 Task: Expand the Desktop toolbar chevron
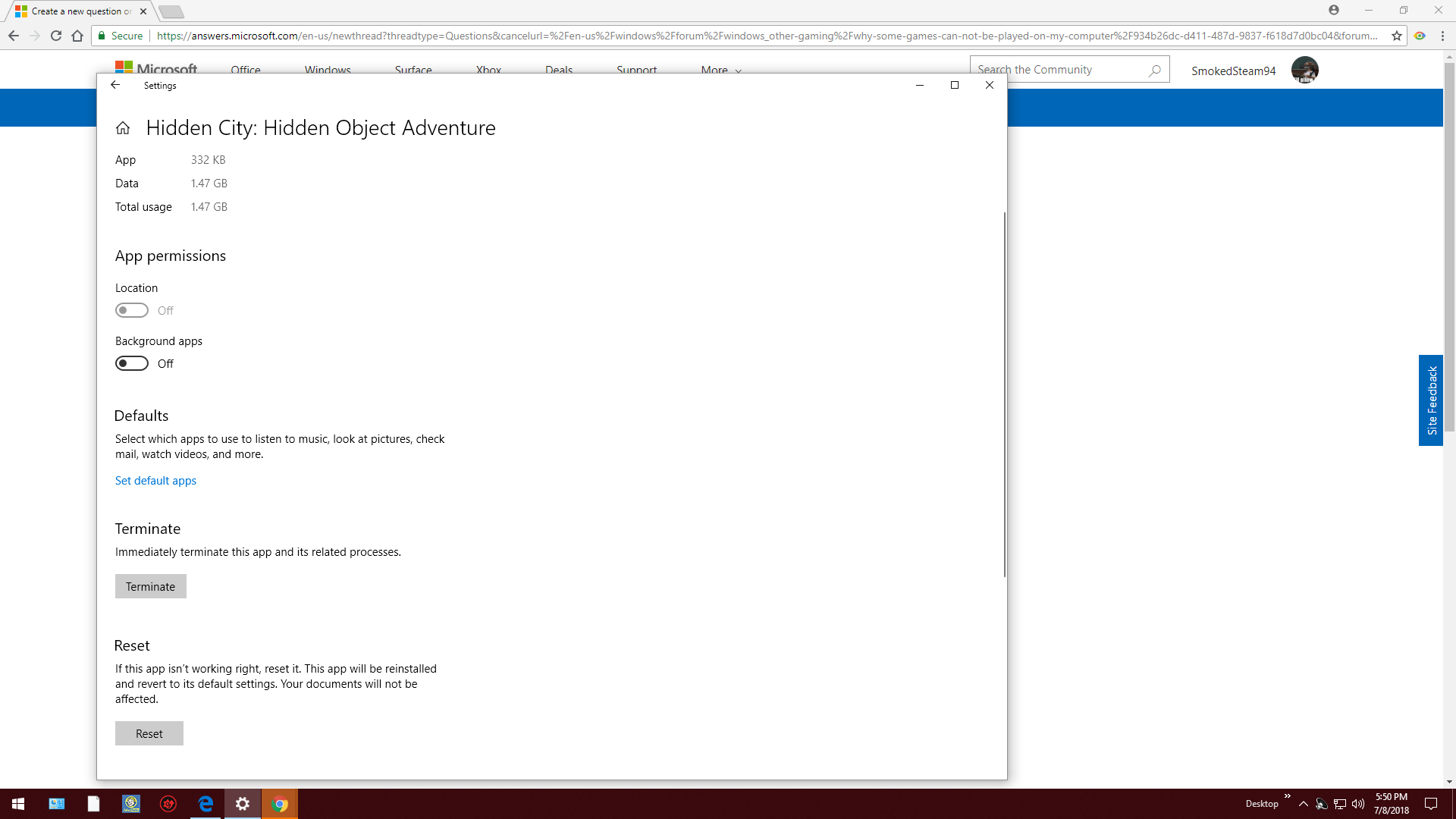[x=1287, y=796]
